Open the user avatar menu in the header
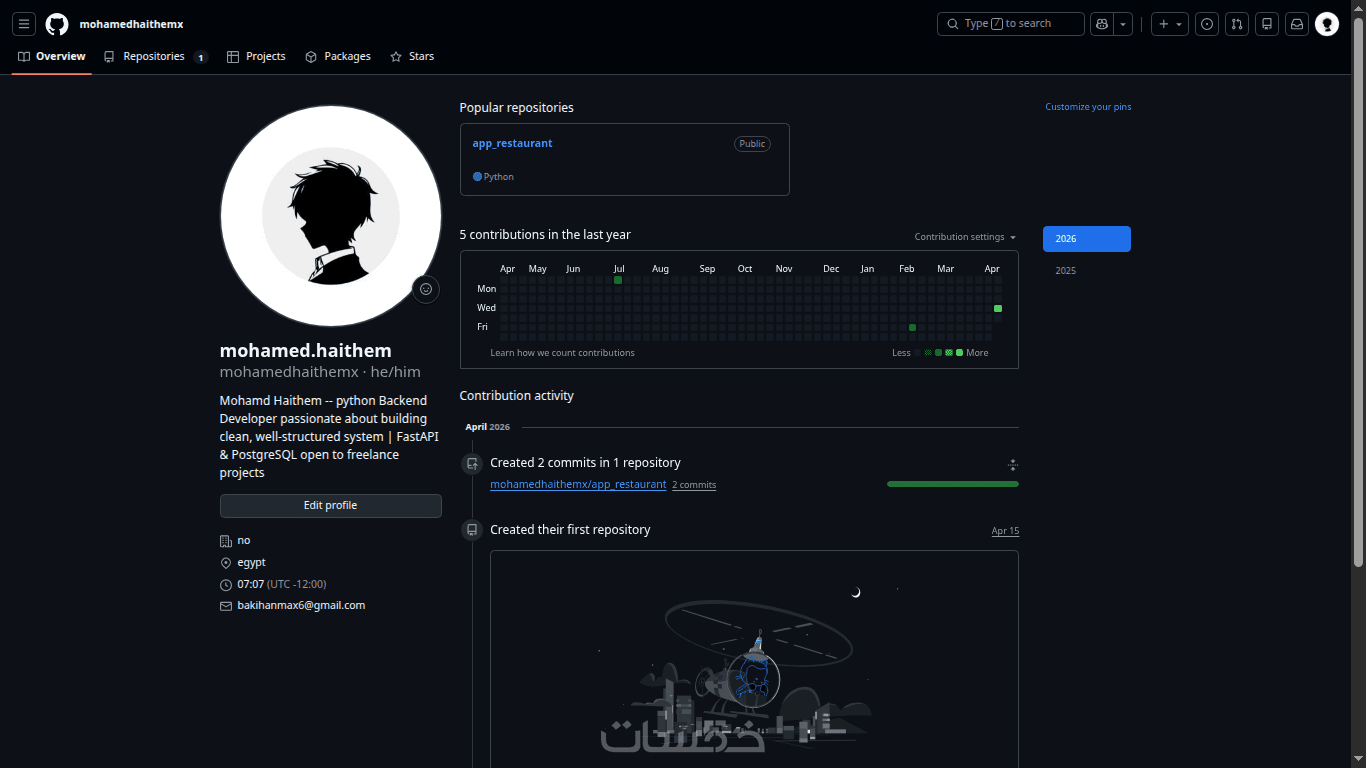1366x768 pixels. [1327, 24]
